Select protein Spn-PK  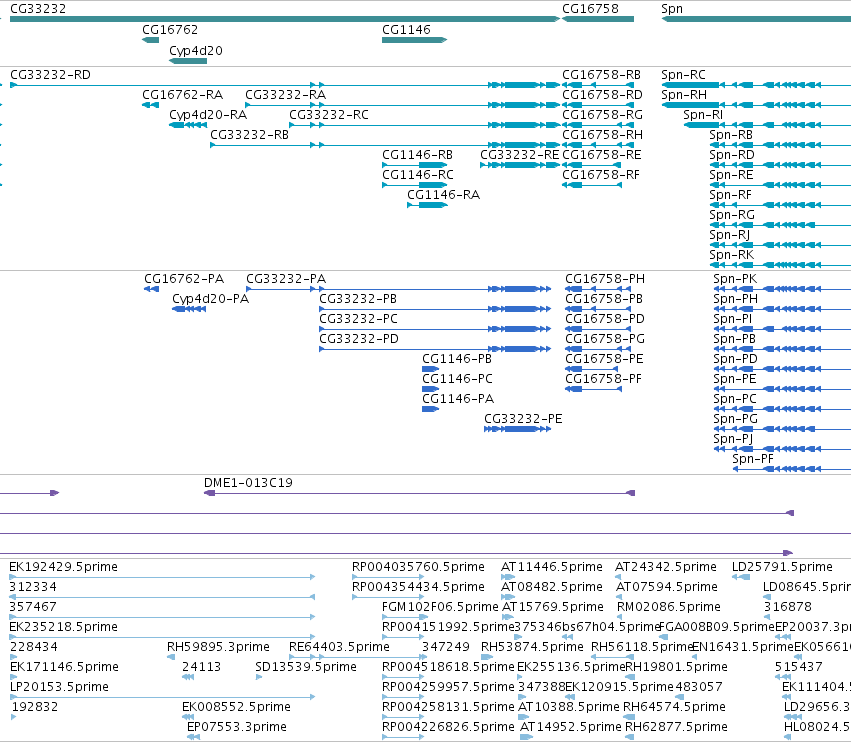tap(735, 280)
